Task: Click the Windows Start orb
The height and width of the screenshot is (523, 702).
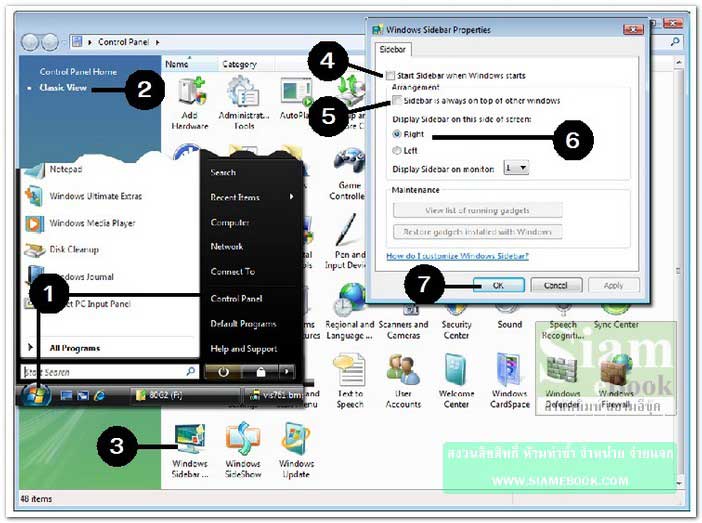Action: point(36,395)
